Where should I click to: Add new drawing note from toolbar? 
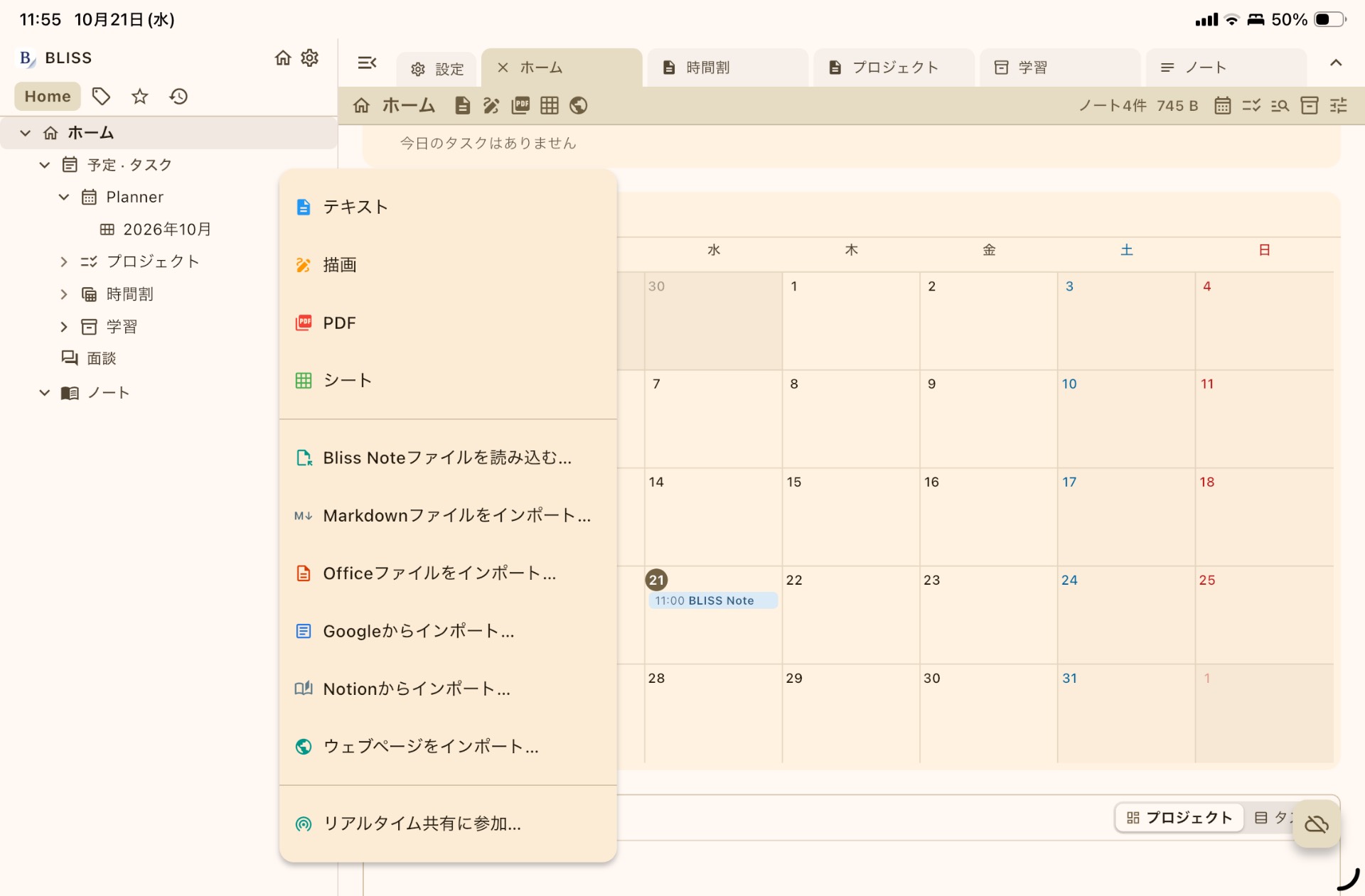click(491, 105)
